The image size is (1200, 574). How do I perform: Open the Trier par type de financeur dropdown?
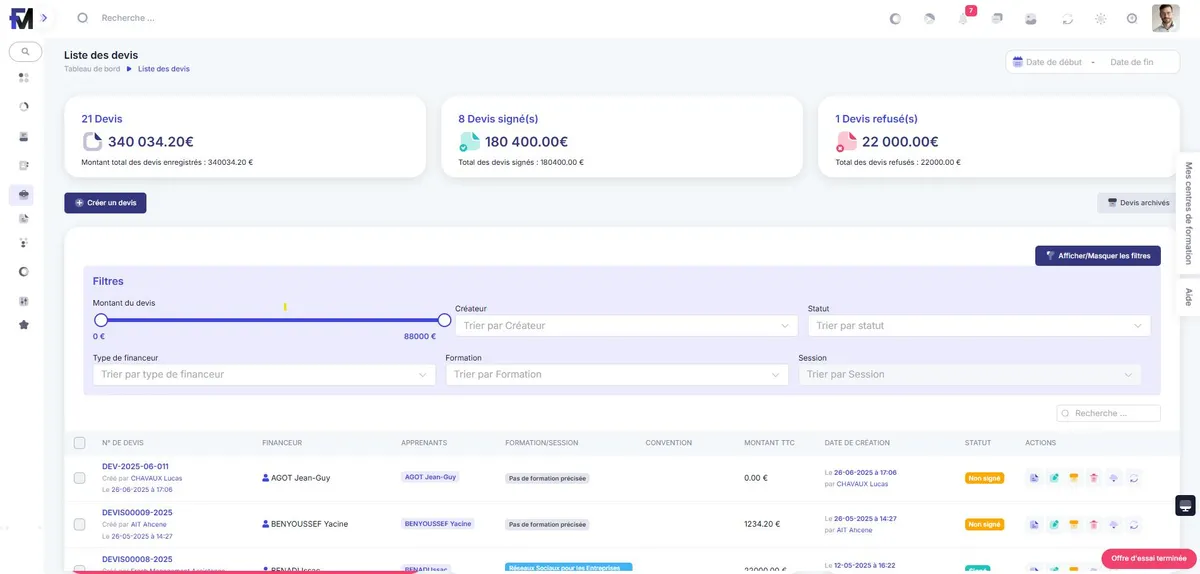tap(264, 374)
